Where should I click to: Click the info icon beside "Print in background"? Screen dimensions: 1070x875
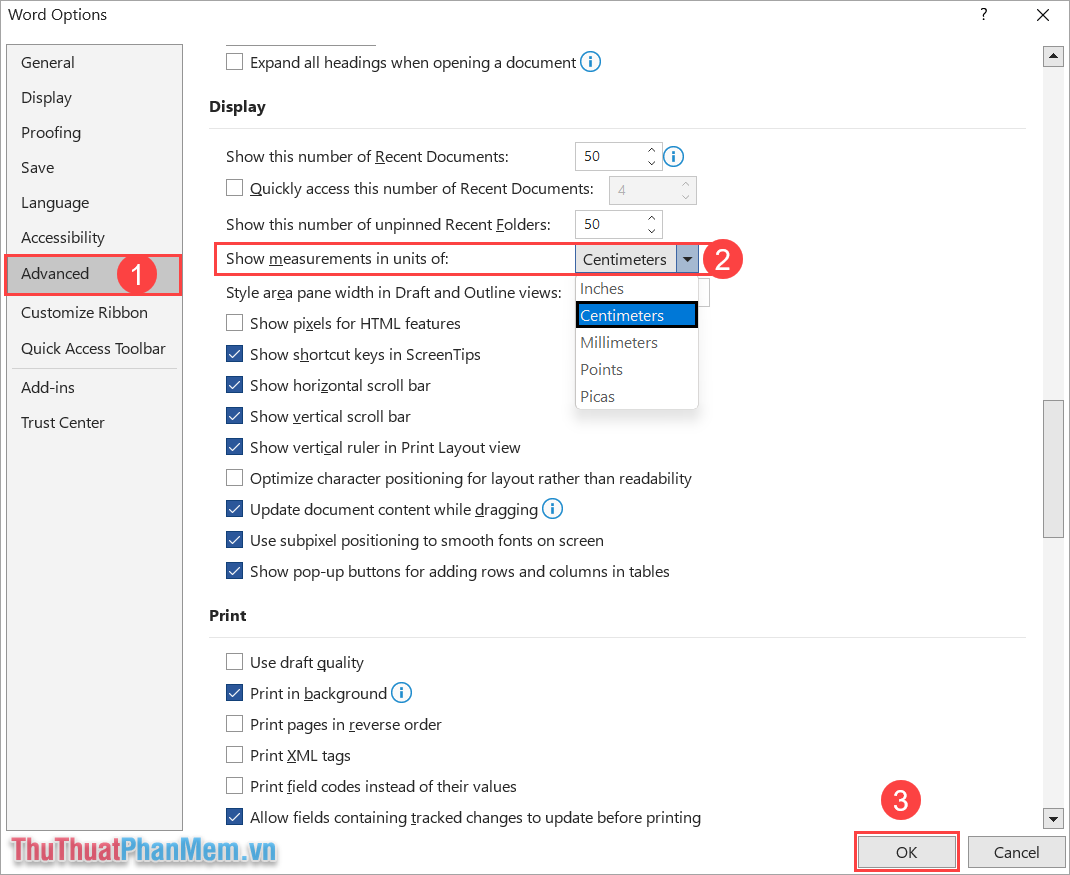click(x=401, y=693)
